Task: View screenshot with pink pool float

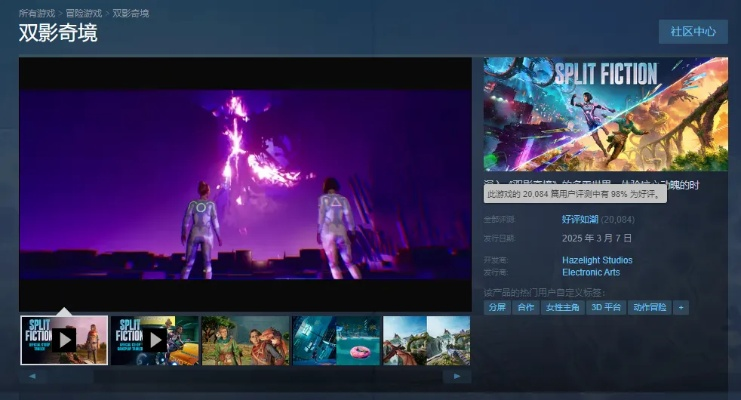Action: click(x=336, y=340)
